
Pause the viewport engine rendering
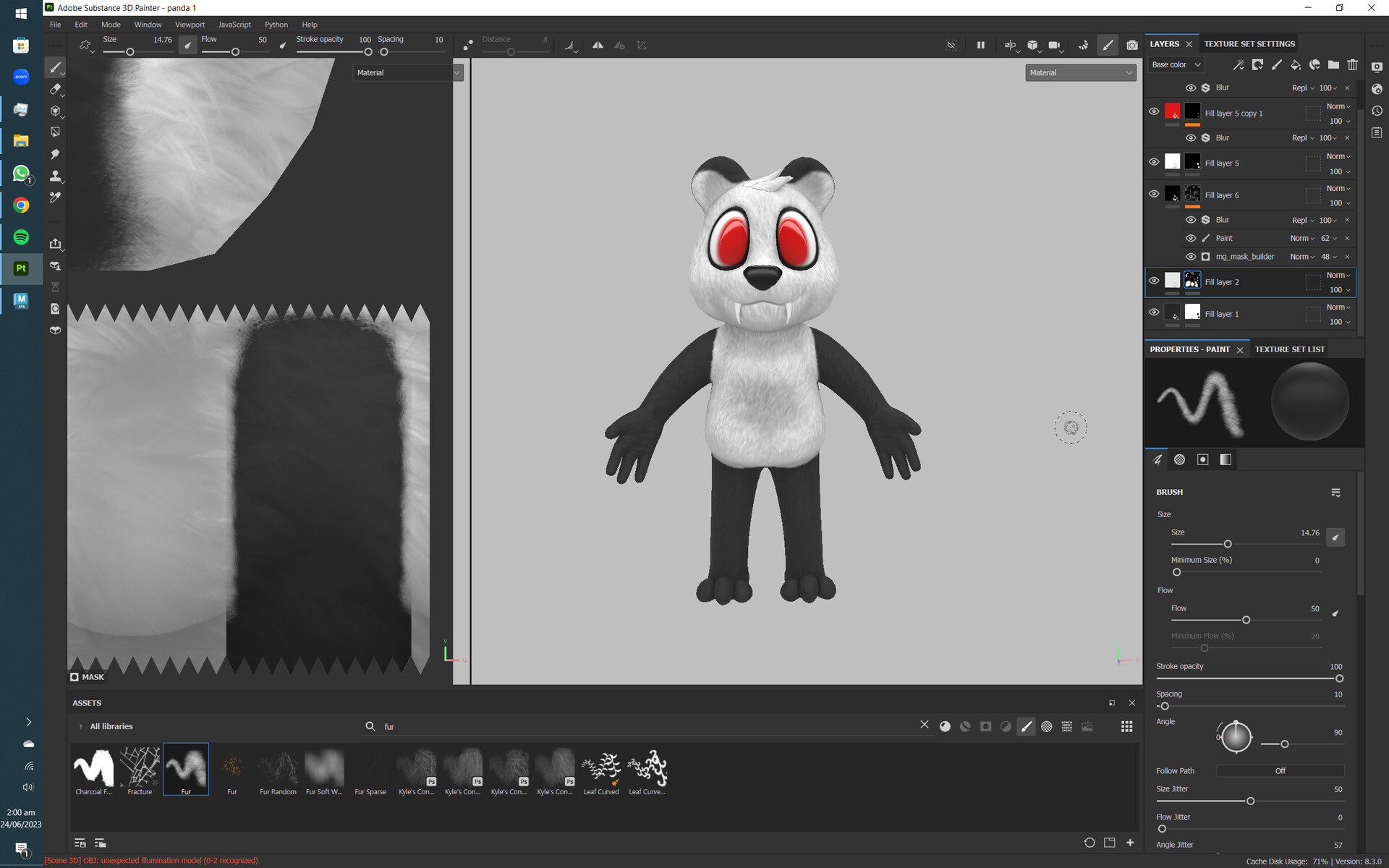tap(980, 45)
